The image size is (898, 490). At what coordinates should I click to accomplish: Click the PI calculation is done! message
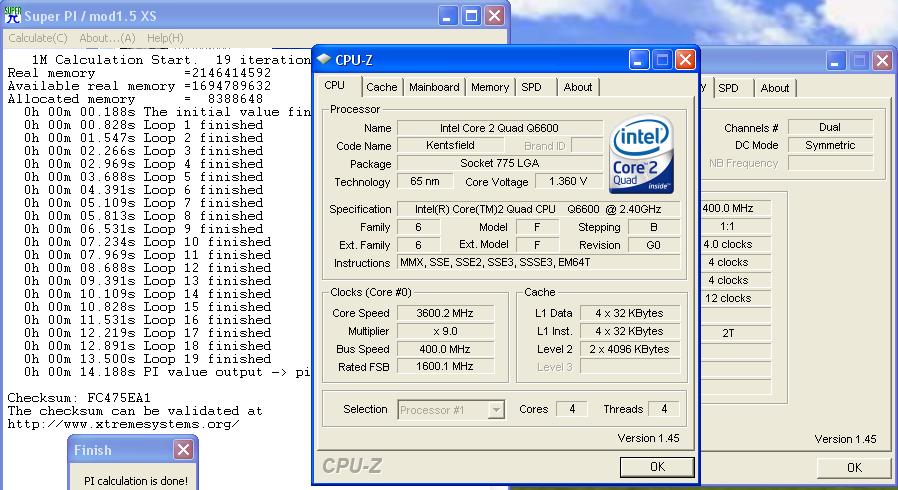tap(136, 481)
